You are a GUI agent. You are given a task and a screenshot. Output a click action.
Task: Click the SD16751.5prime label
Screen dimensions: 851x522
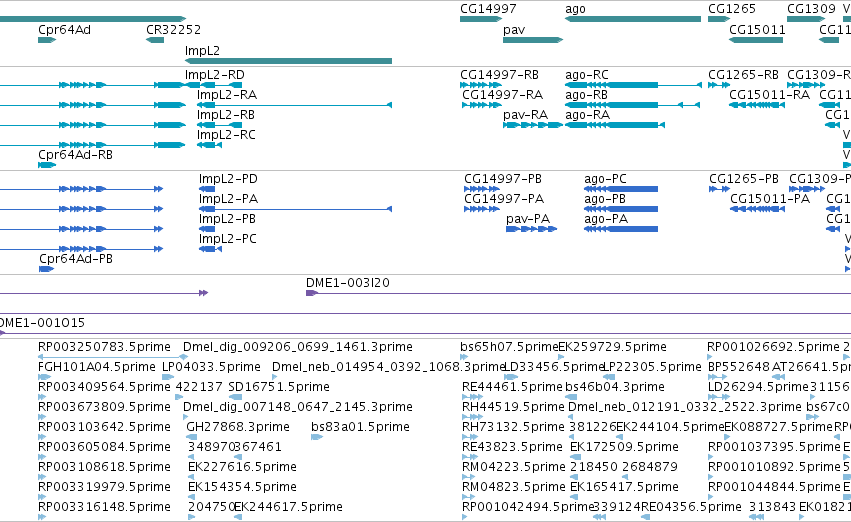[x=279, y=387]
